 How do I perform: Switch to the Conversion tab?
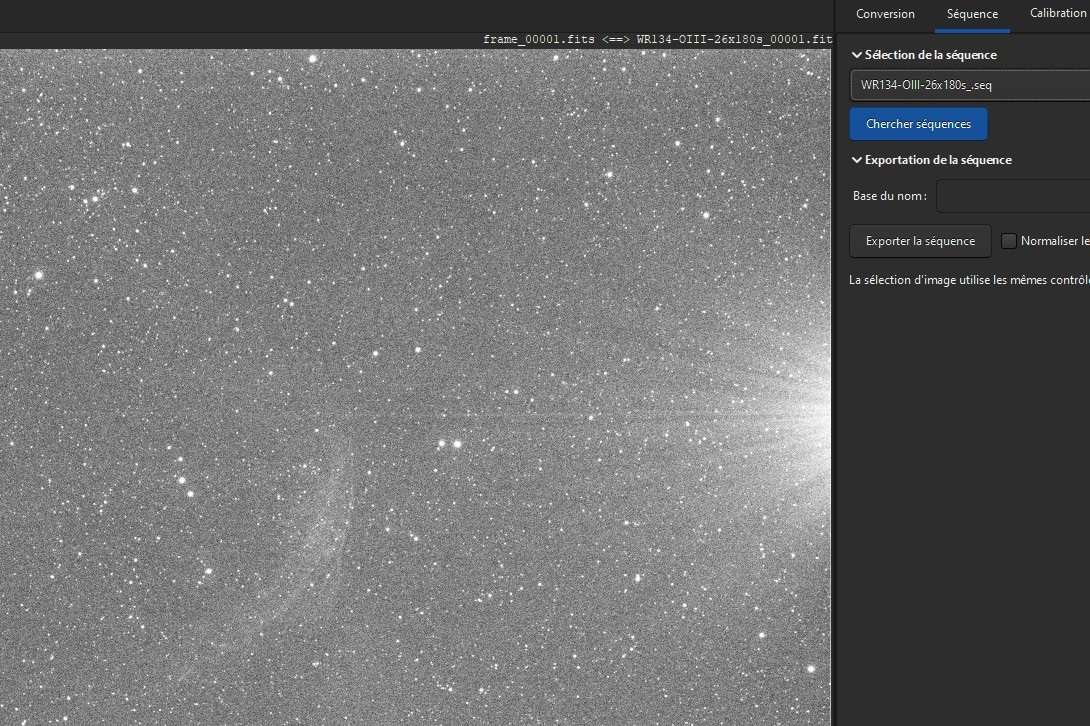(885, 14)
